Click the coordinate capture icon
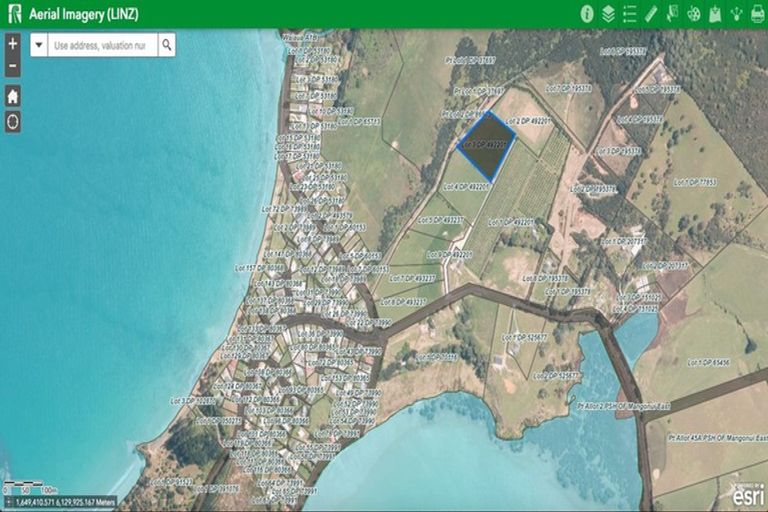The width and height of the screenshot is (768, 512). coord(8,502)
